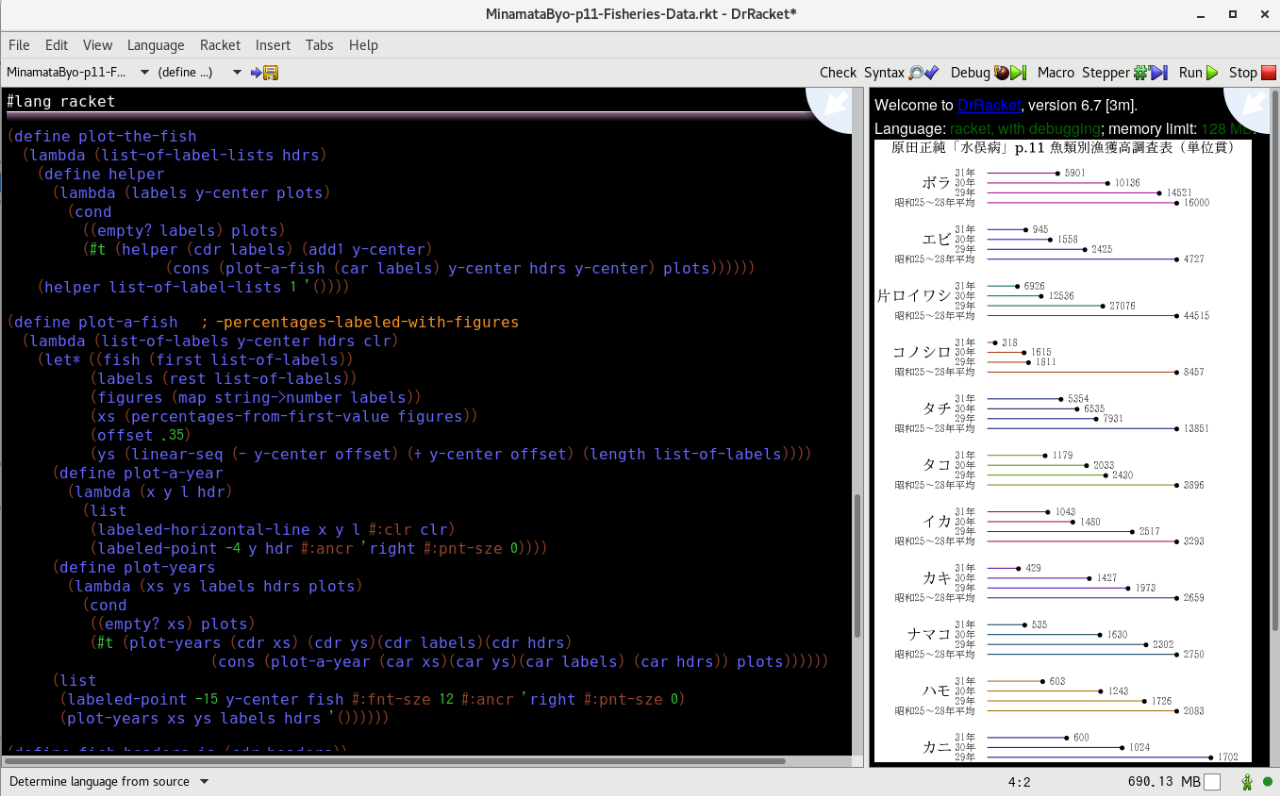Click the blue arrow next to the save icon
The image size is (1280, 796).
[256, 72]
